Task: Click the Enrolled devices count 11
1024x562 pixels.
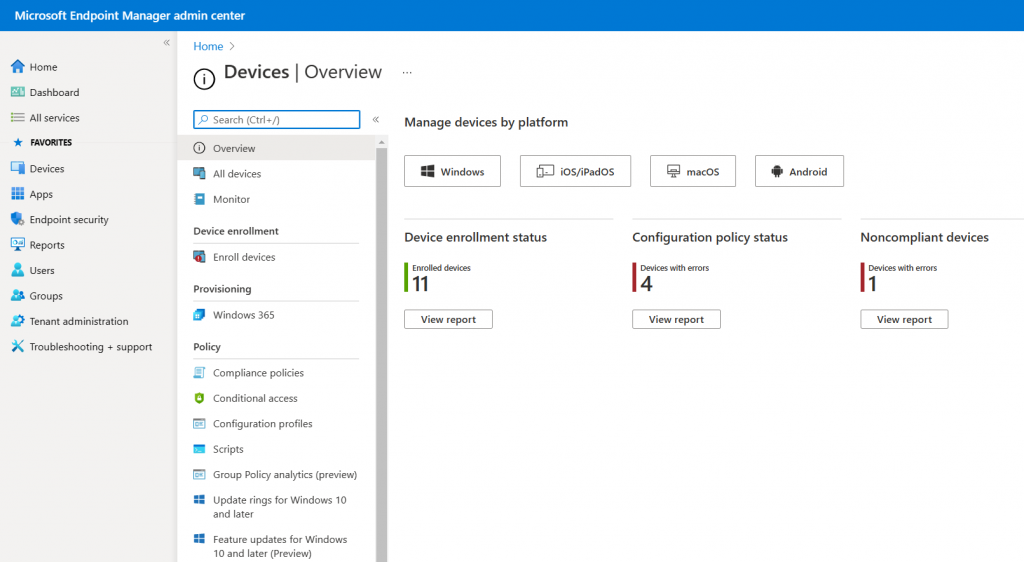Action: [x=420, y=284]
